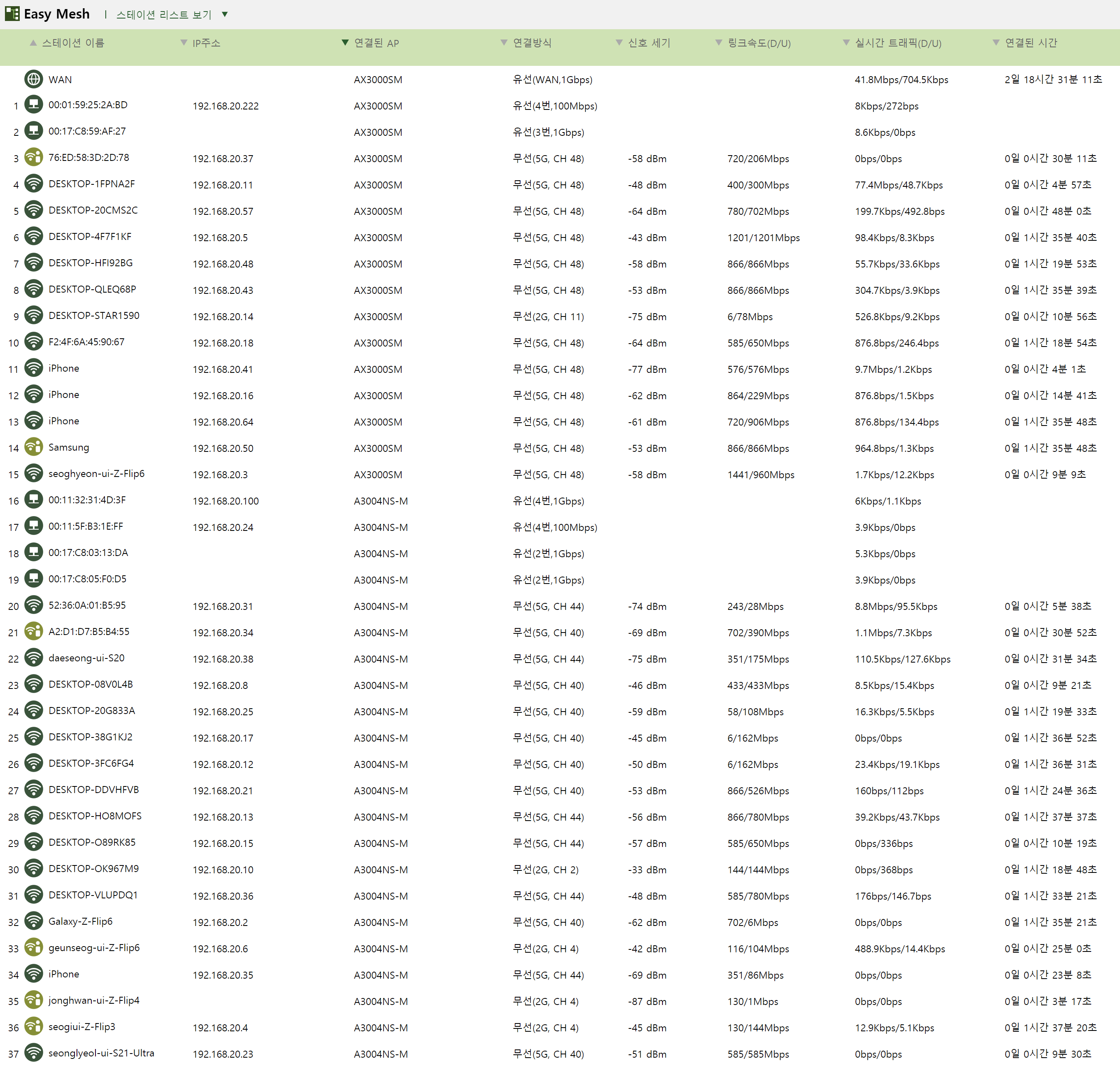The height and width of the screenshot is (1070, 1120).
Task: Select the DESKTOP-STAR1590 station name
Action: (x=93, y=315)
